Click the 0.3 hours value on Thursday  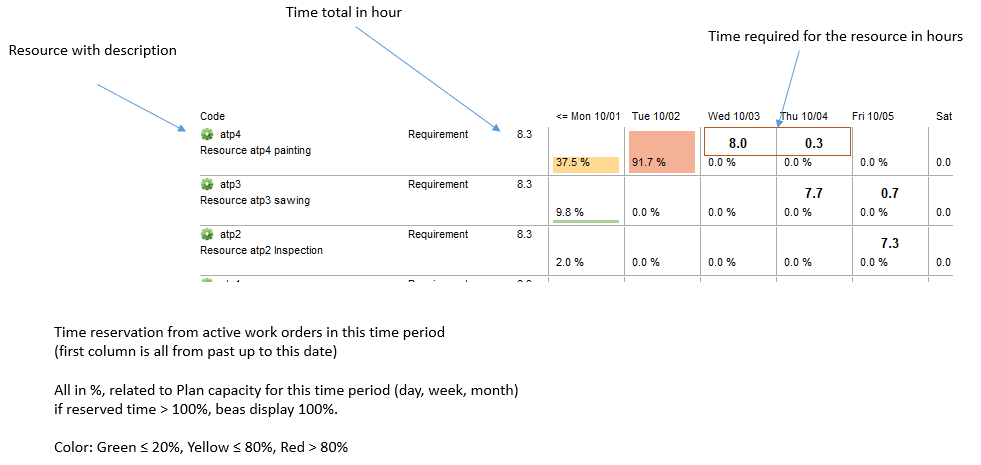813,143
